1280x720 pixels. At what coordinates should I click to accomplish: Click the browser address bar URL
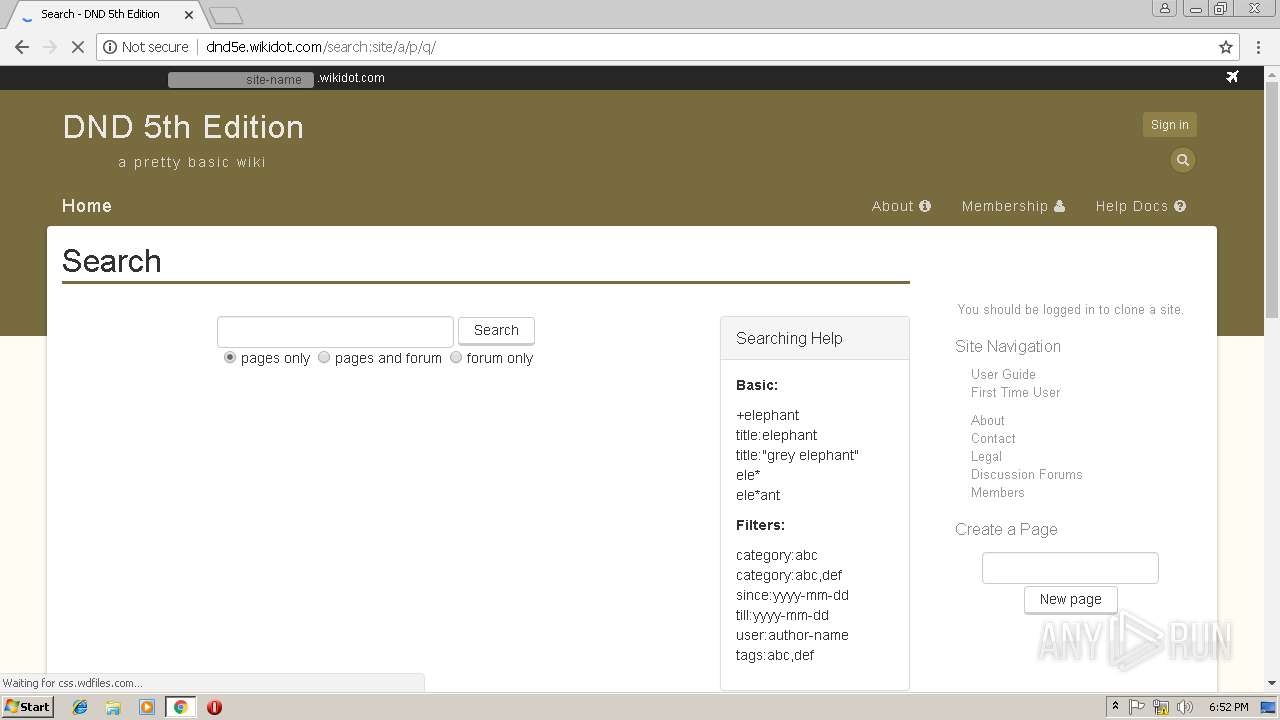click(x=321, y=47)
